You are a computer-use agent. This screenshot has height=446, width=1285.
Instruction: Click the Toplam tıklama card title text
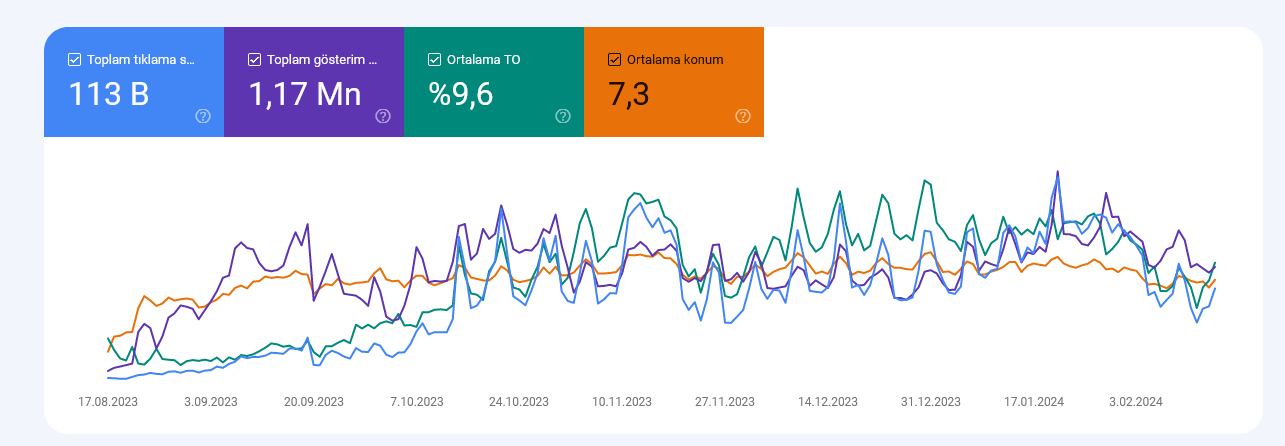pyautogui.click(x=141, y=59)
